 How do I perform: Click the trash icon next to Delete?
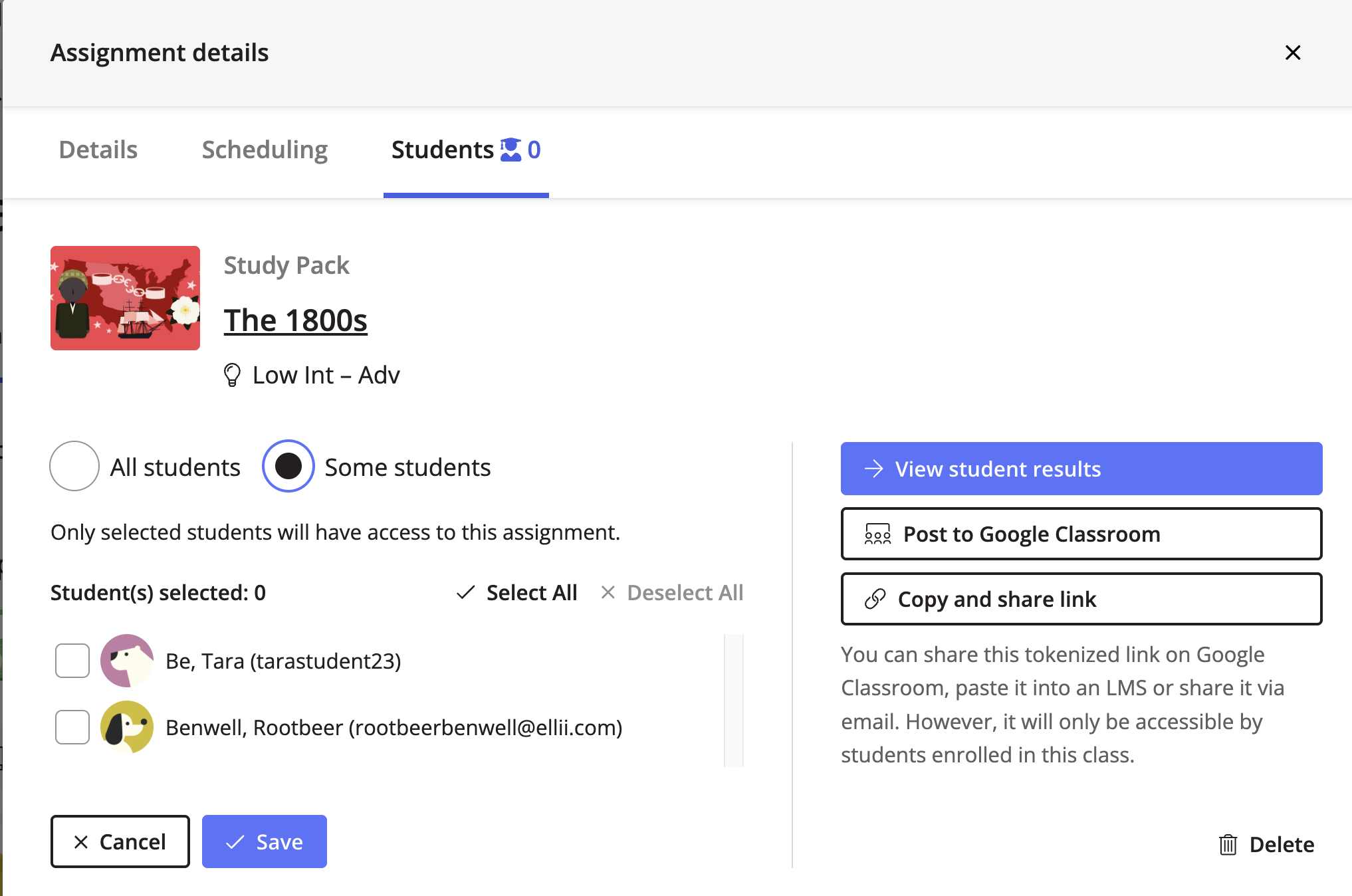coord(1230,844)
